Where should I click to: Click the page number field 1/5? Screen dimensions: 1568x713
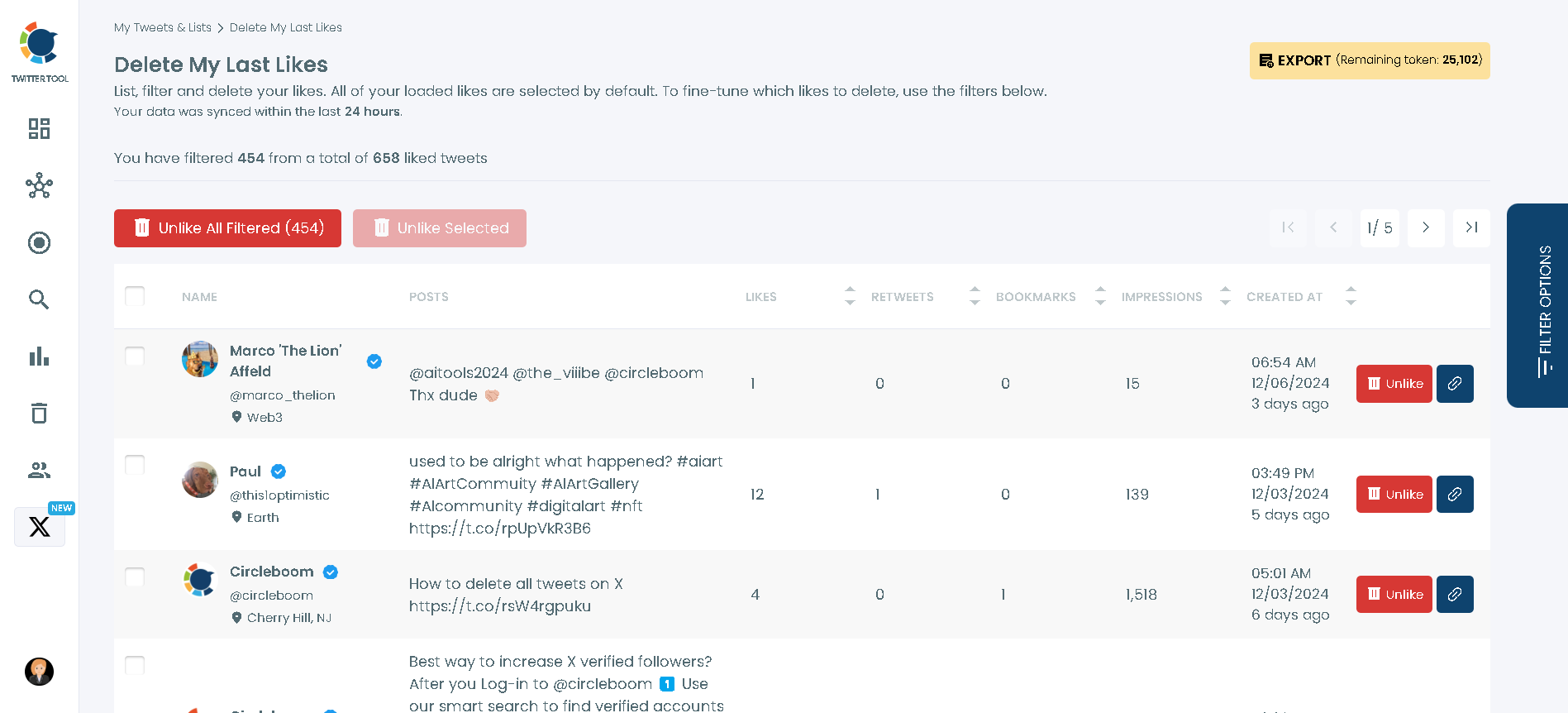1380,227
